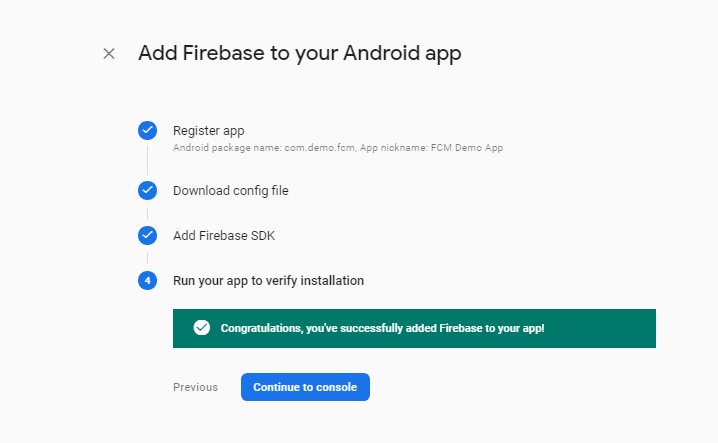This screenshot has height=443, width=718.
Task: Expand the Register app step
Action: 208,131
